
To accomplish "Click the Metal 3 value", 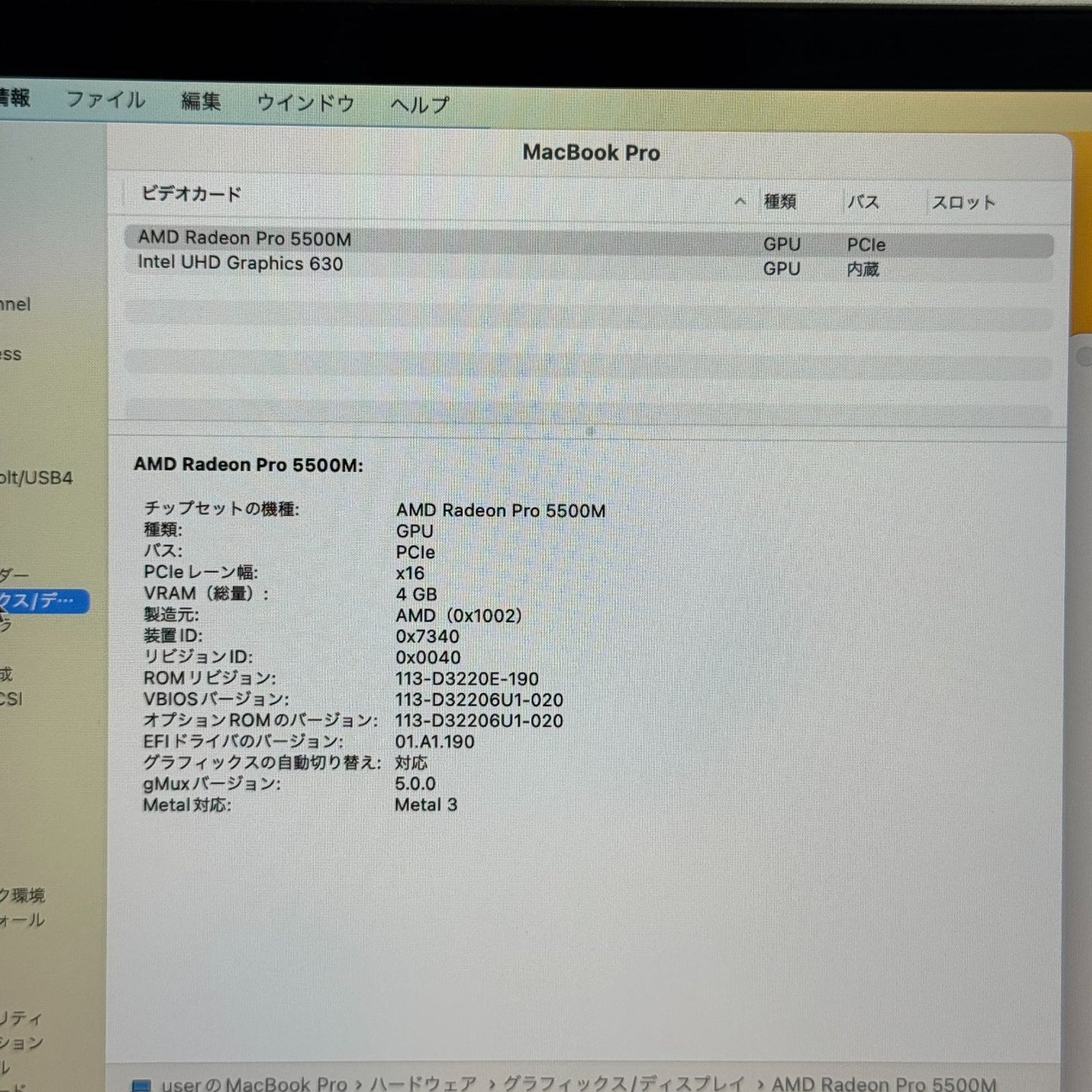I will pos(426,805).
